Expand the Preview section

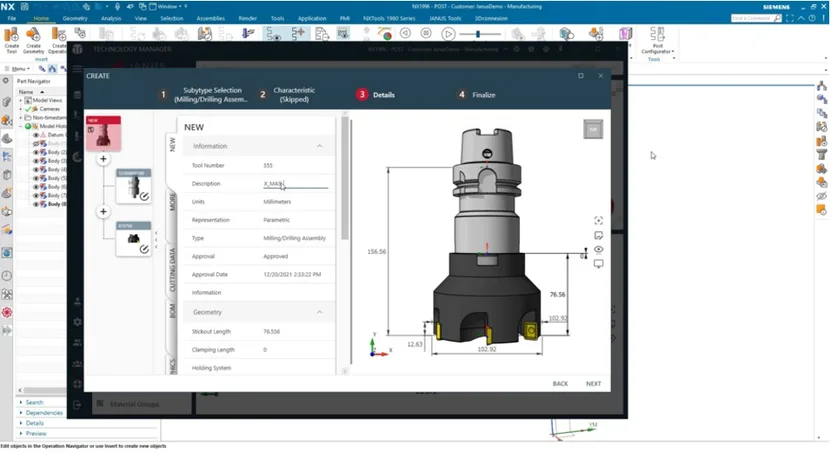click(x=36, y=433)
